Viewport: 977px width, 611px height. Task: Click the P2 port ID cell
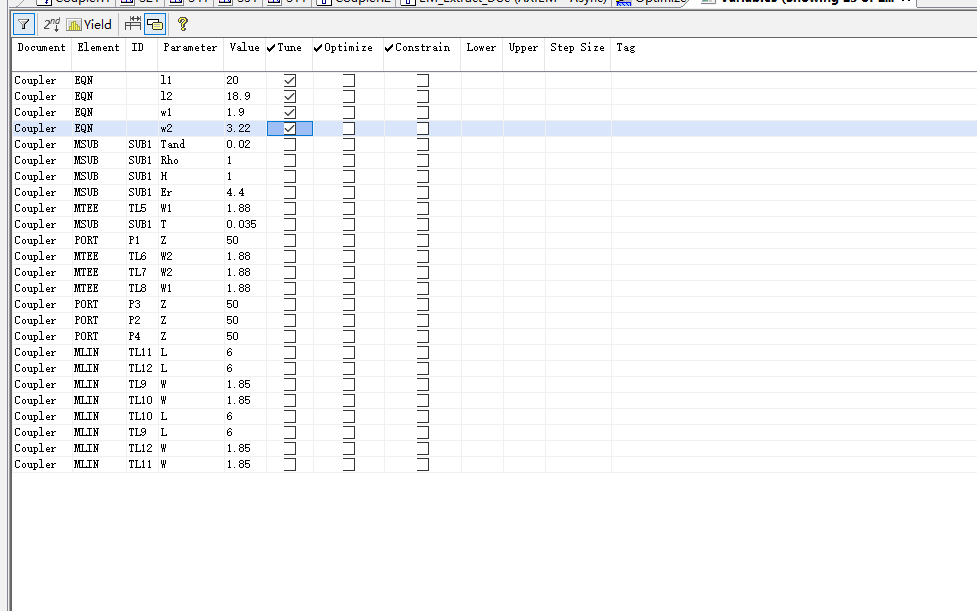(x=135, y=320)
